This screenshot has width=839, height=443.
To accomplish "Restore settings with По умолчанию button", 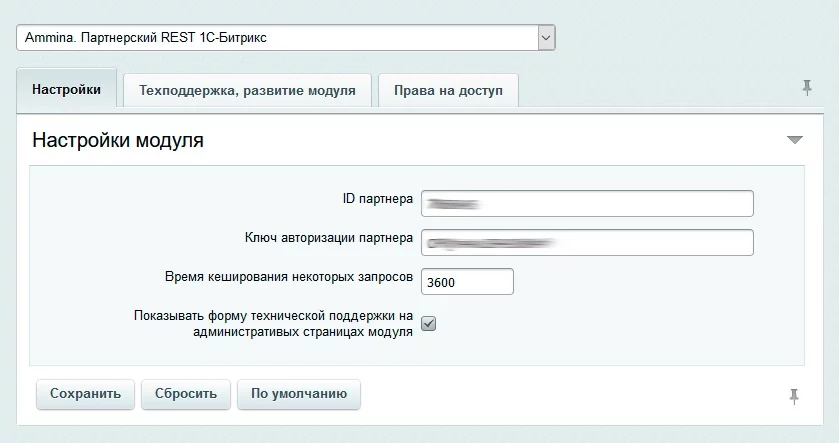I will [x=299, y=394].
